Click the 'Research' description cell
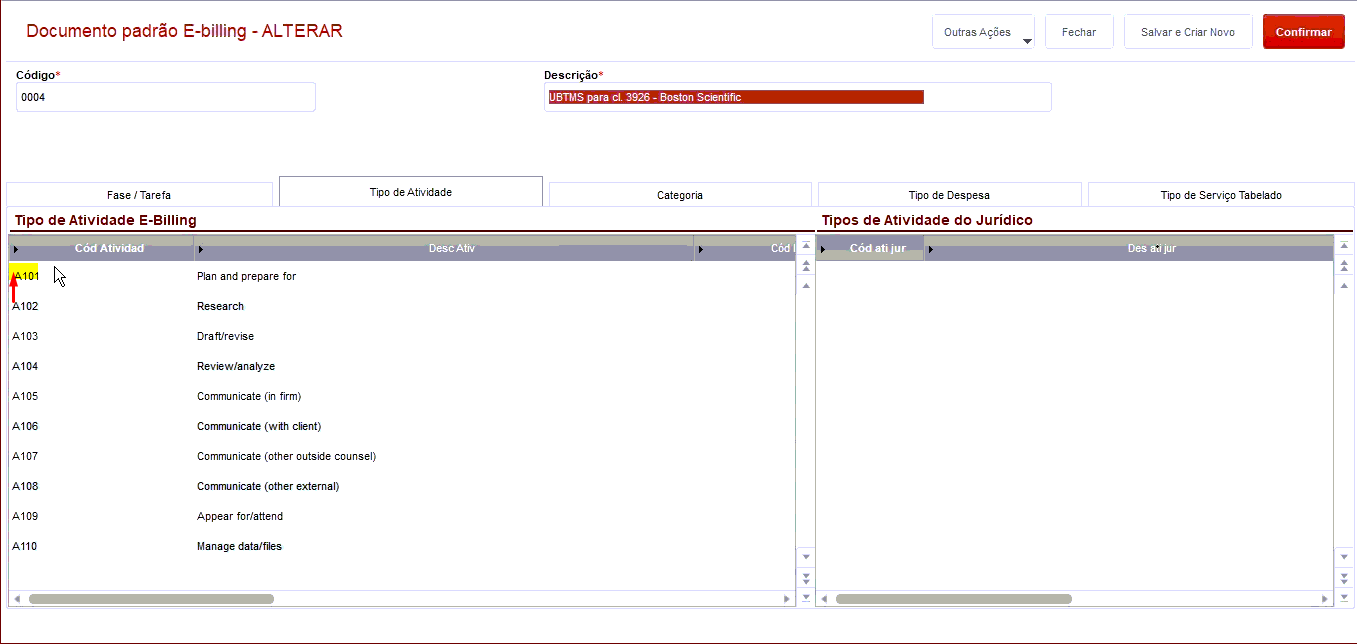Screen dimensions: 1357x644 220,306
